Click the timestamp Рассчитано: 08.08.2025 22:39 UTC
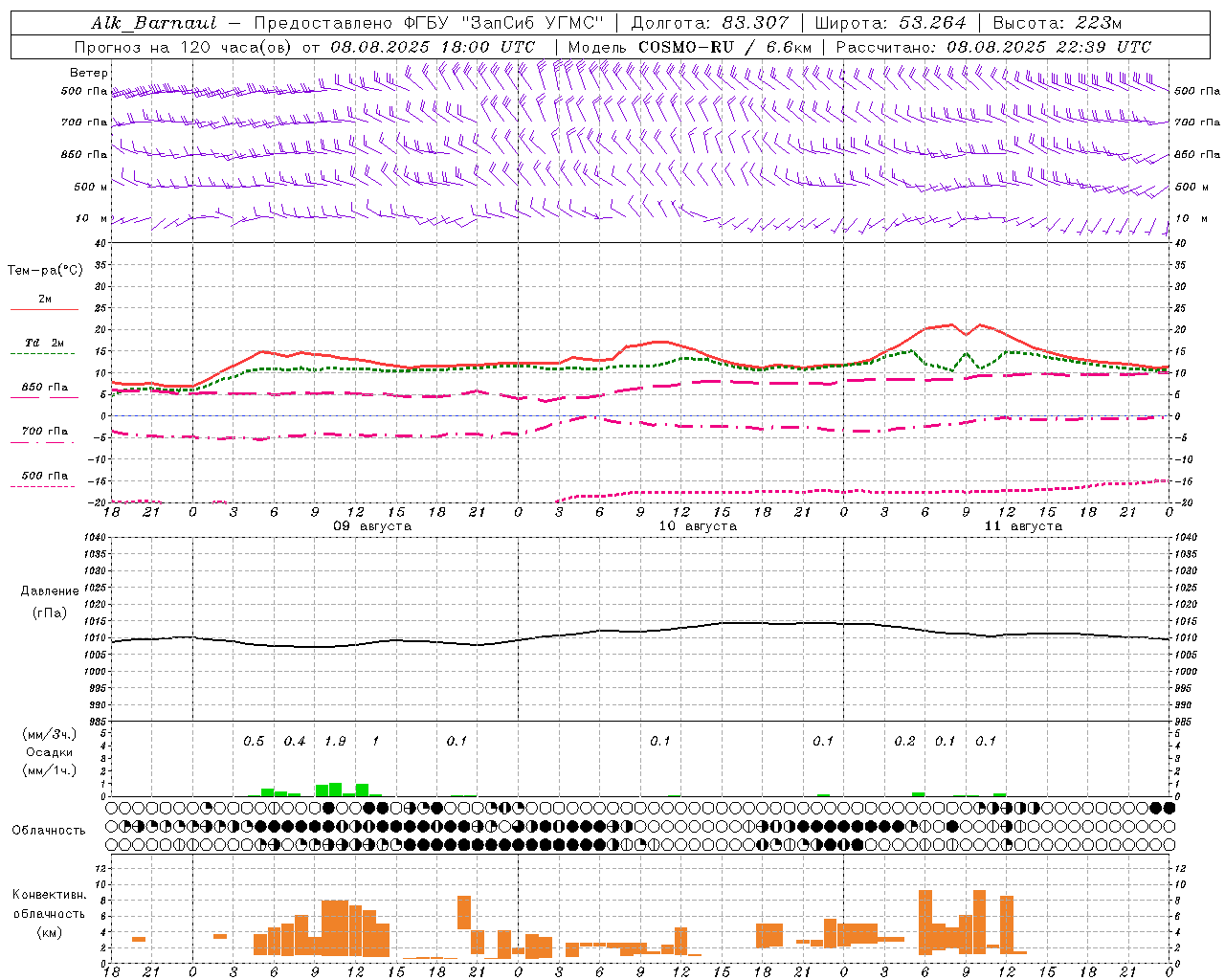Viewport: 1225px width, 980px height. click(993, 47)
